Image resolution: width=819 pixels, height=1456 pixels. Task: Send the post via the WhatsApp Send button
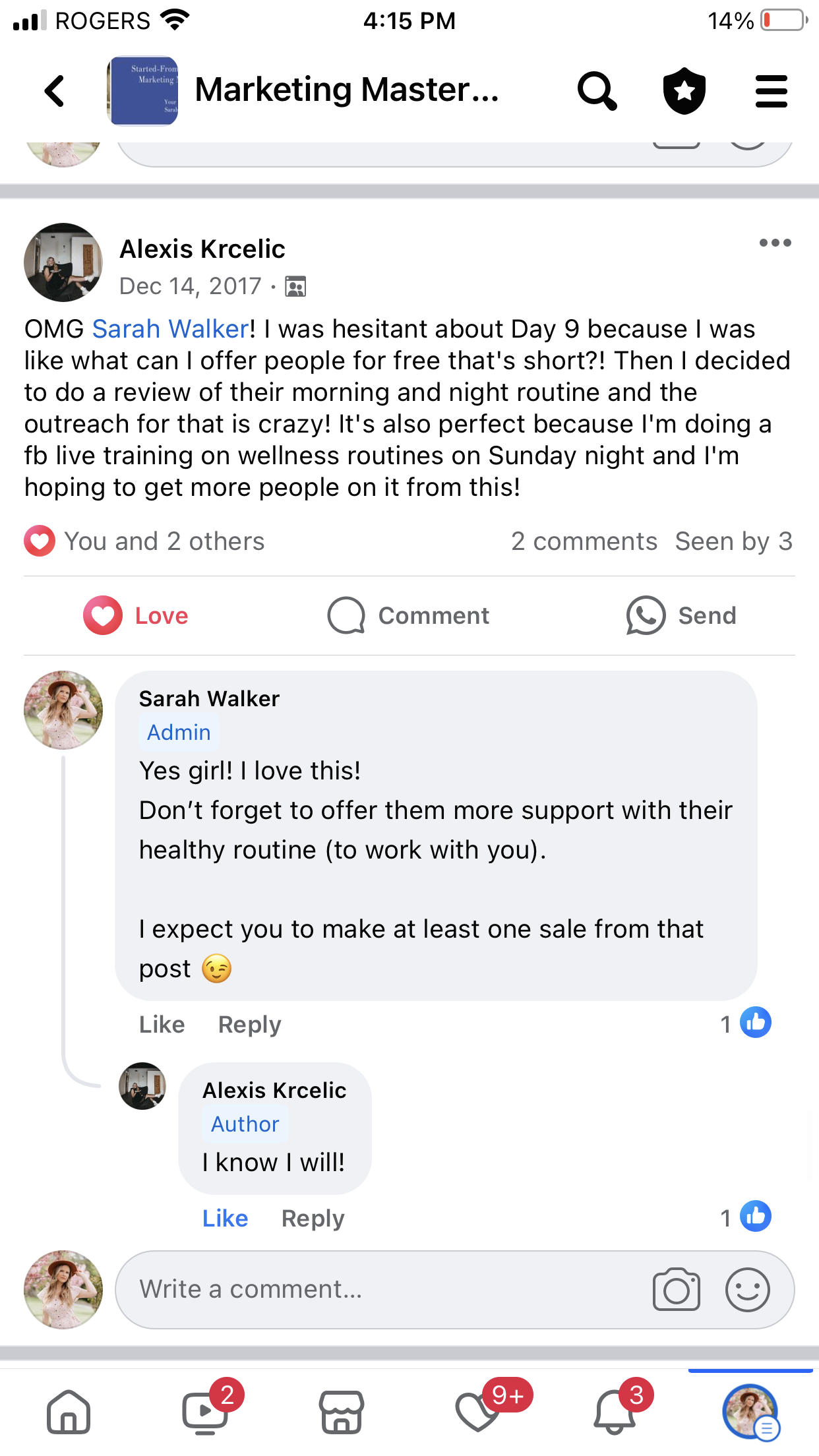point(681,615)
